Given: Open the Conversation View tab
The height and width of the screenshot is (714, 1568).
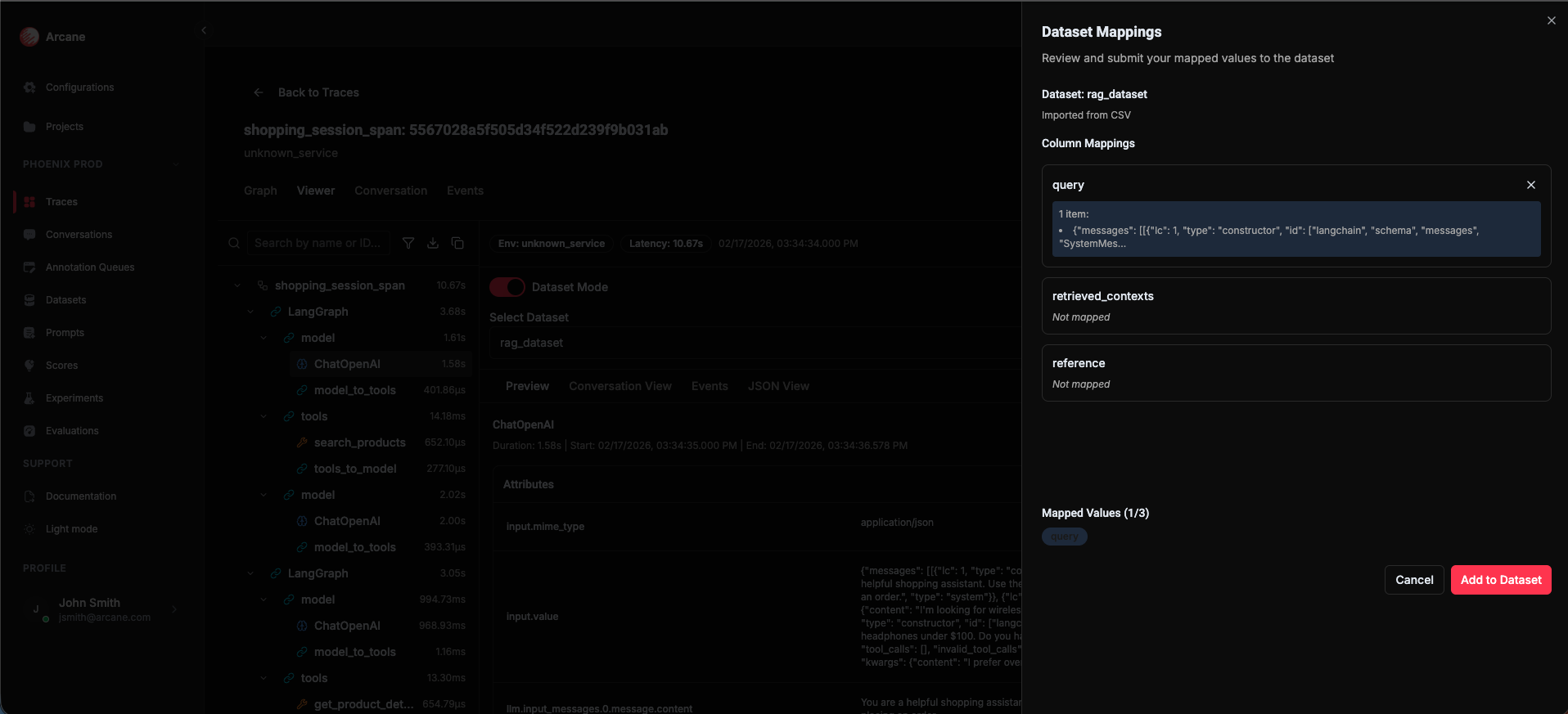Looking at the screenshot, I should click(620, 386).
